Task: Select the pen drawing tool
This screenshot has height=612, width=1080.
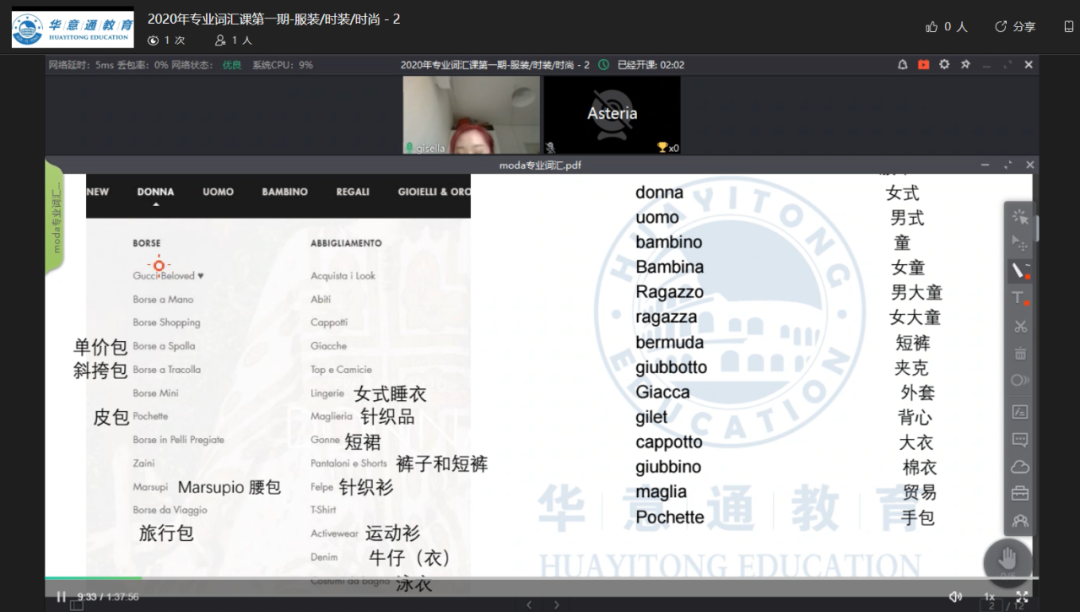Action: click(x=1020, y=271)
